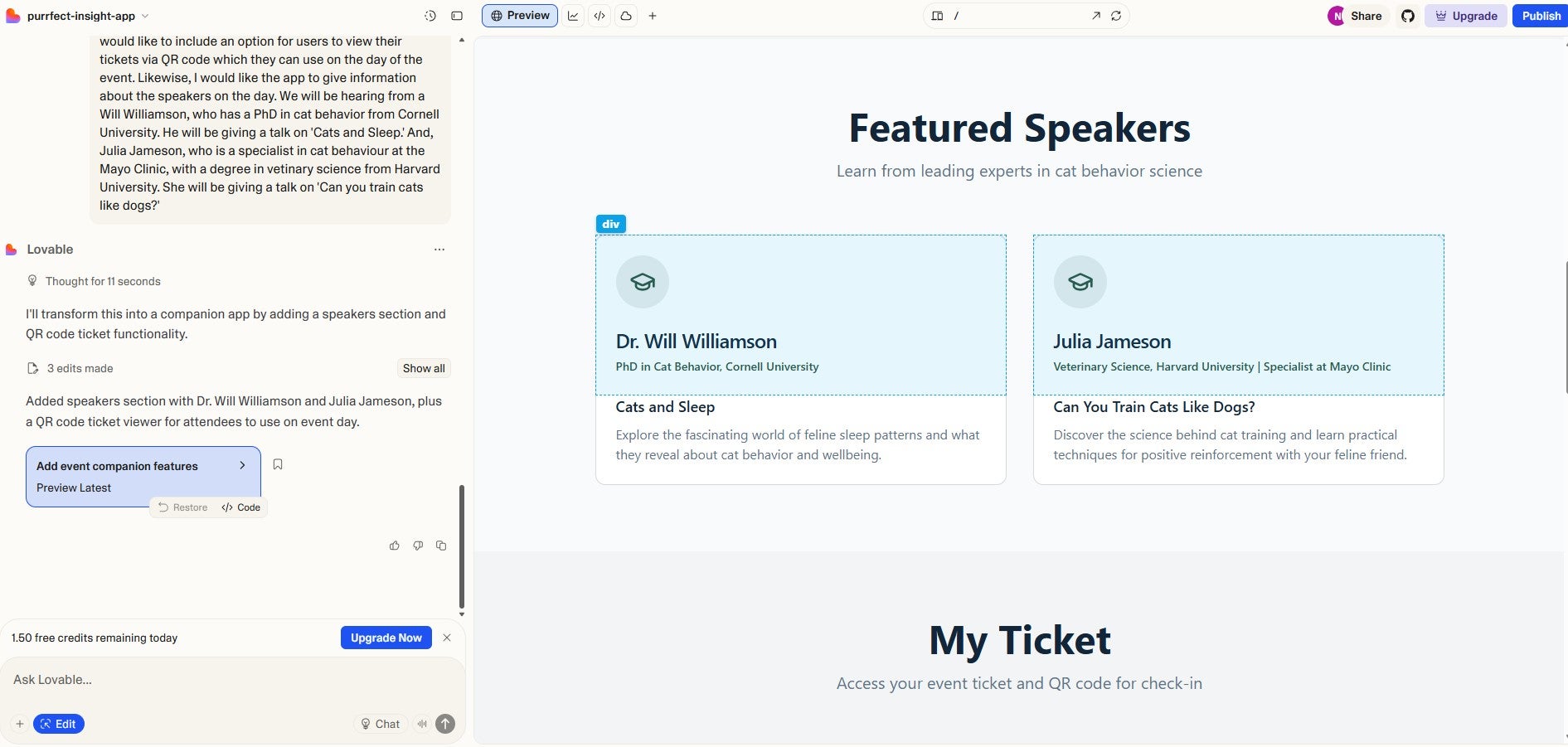Show all three edits made
Viewport: 1568px width, 747px height.
tap(423, 368)
